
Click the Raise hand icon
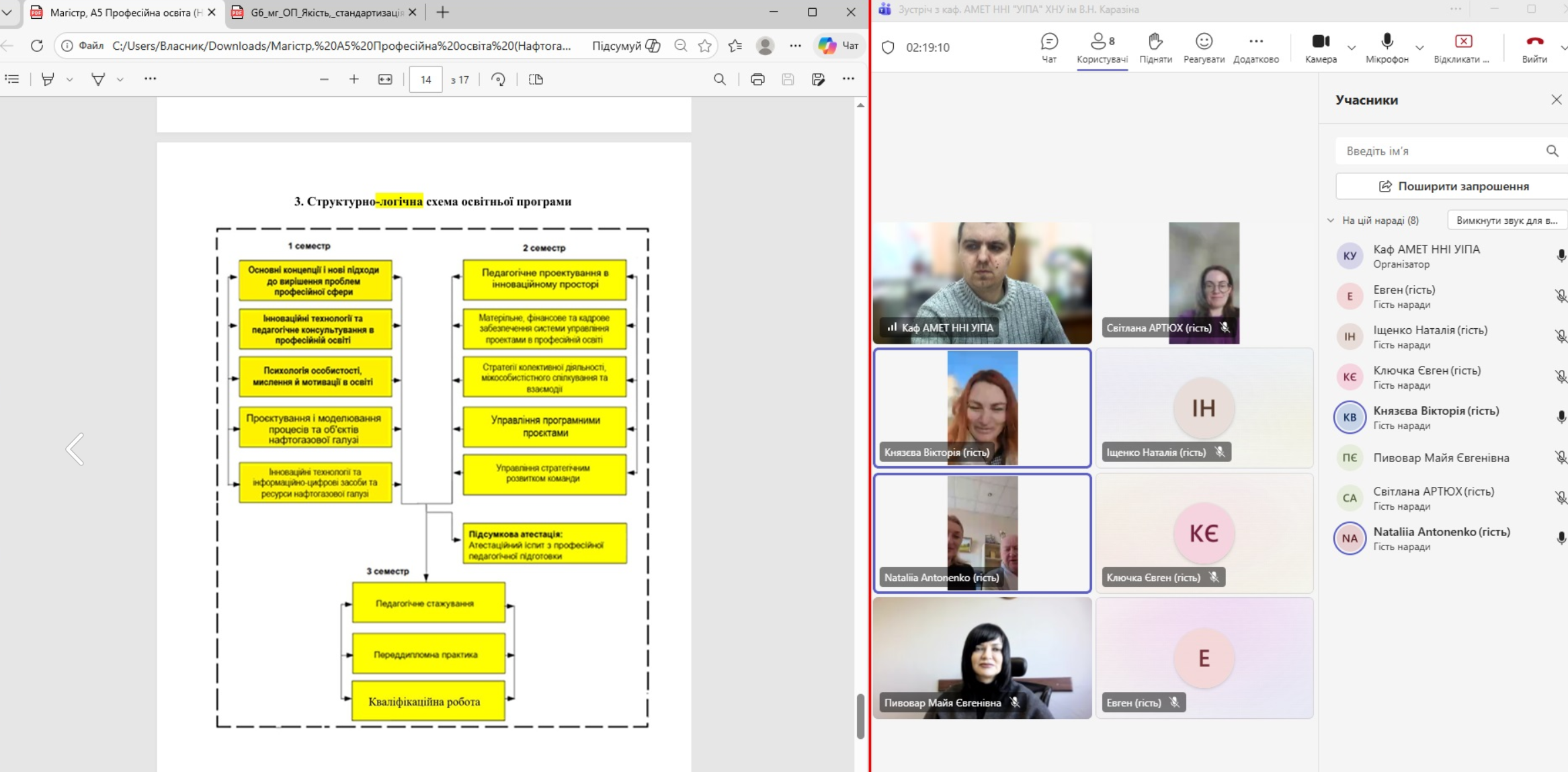[x=1155, y=47]
